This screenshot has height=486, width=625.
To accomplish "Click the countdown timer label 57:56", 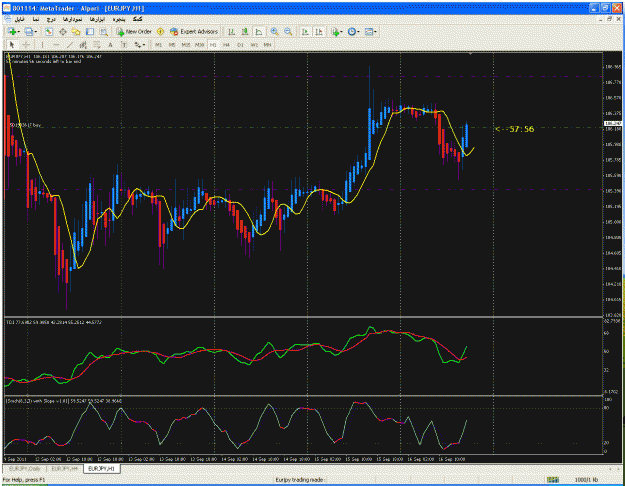I will tap(515, 129).
